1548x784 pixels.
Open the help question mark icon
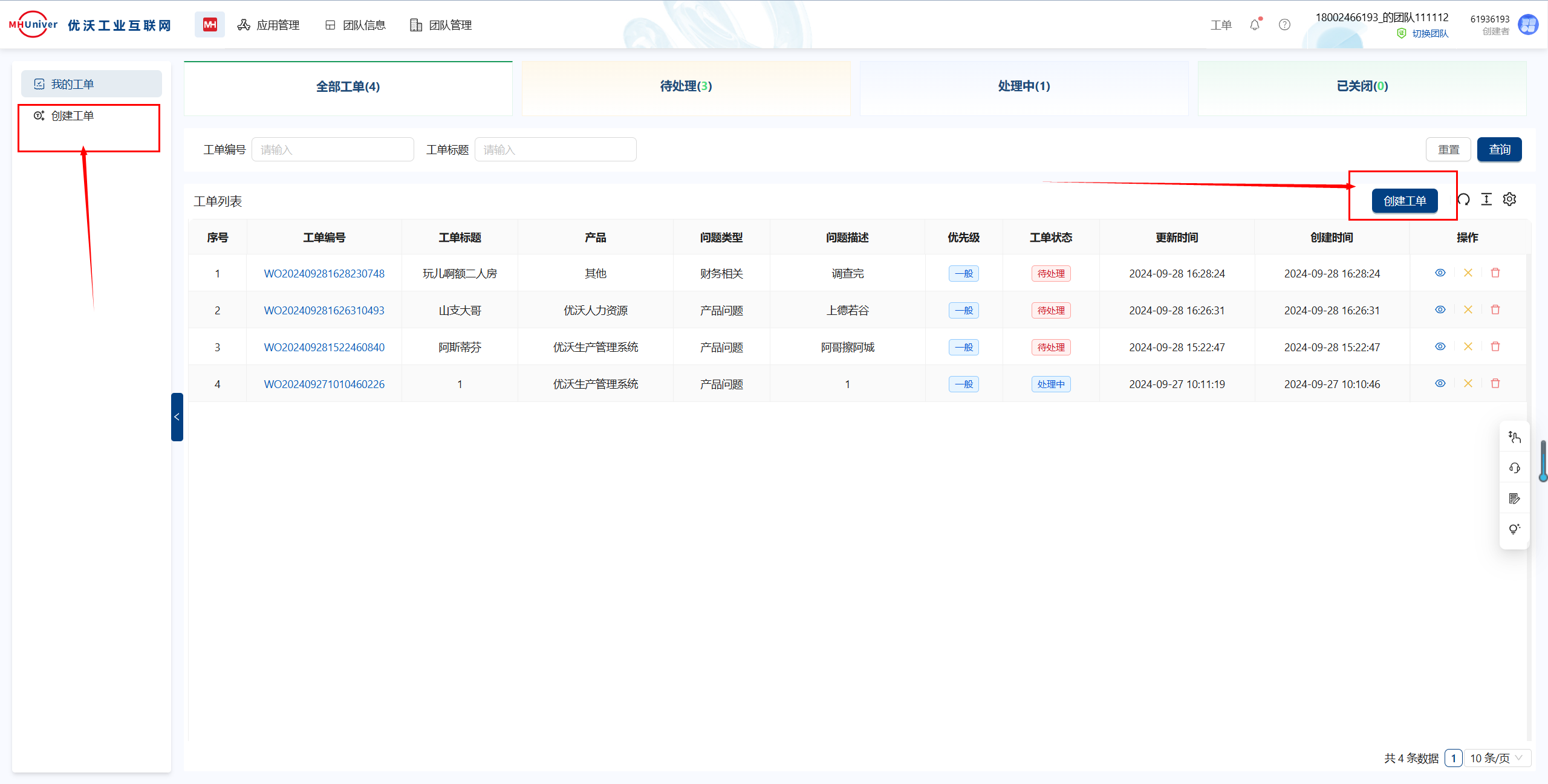[x=1284, y=25]
